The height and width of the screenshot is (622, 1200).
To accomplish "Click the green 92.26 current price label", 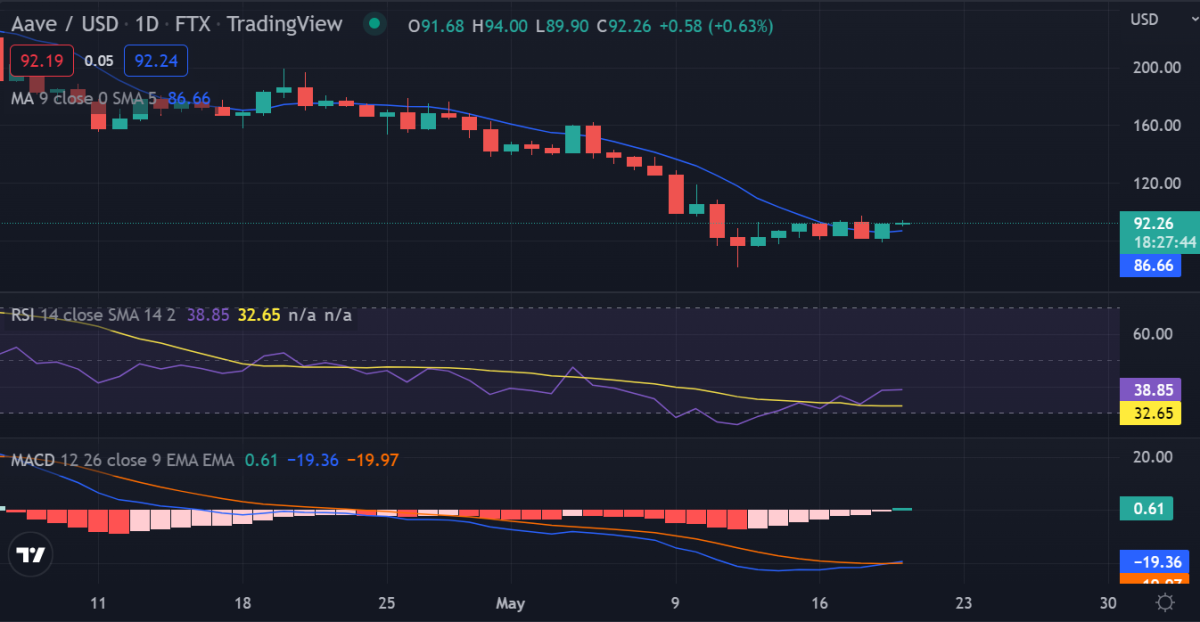I will click(x=1152, y=222).
